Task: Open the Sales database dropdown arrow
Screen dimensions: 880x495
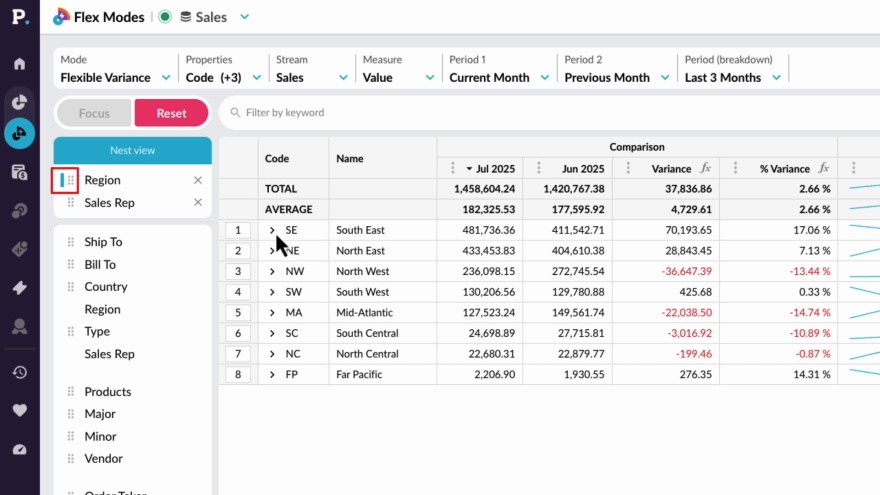Action: [245, 17]
